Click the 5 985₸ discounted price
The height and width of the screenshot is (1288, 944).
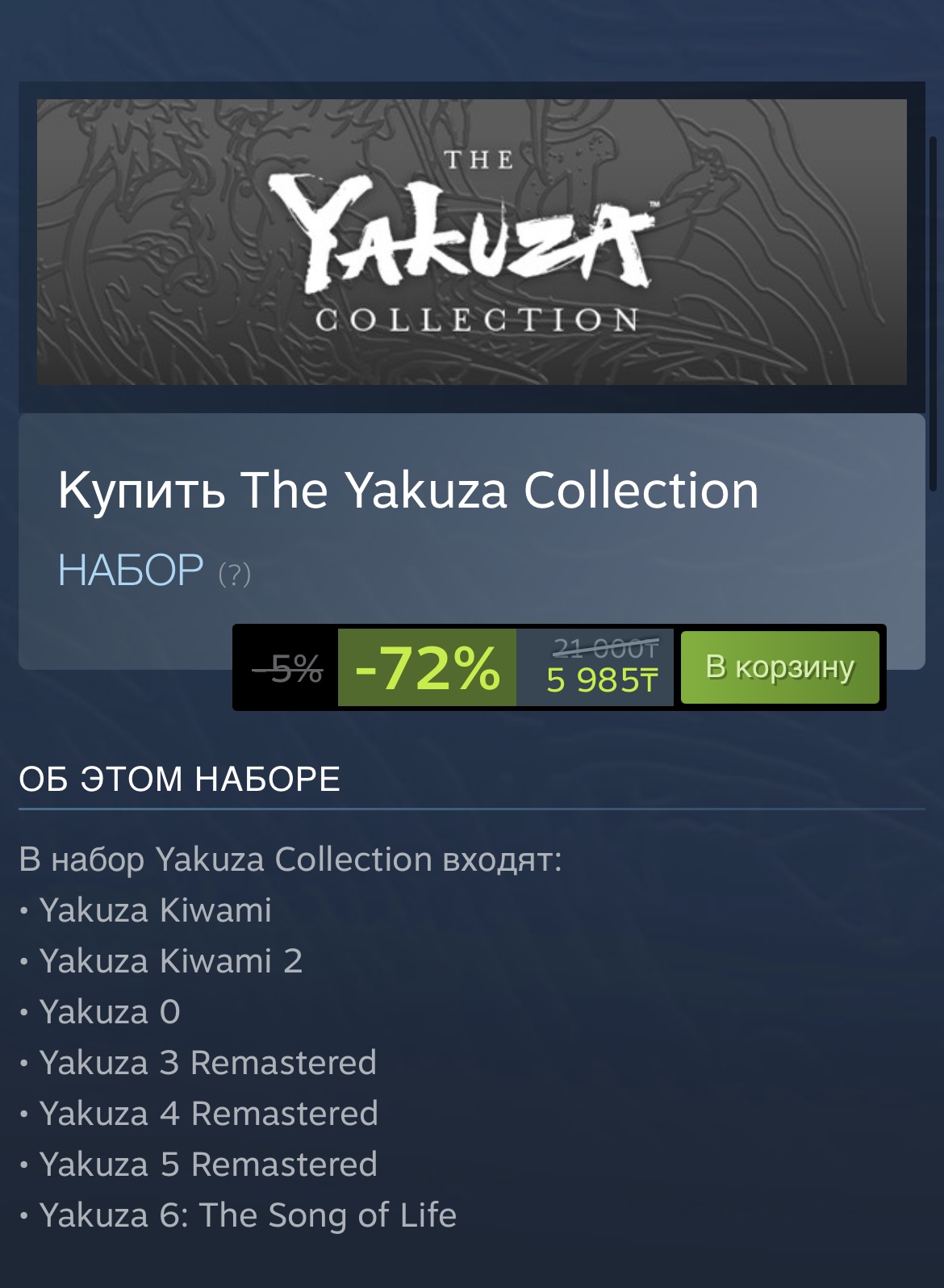[x=602, y=680]
